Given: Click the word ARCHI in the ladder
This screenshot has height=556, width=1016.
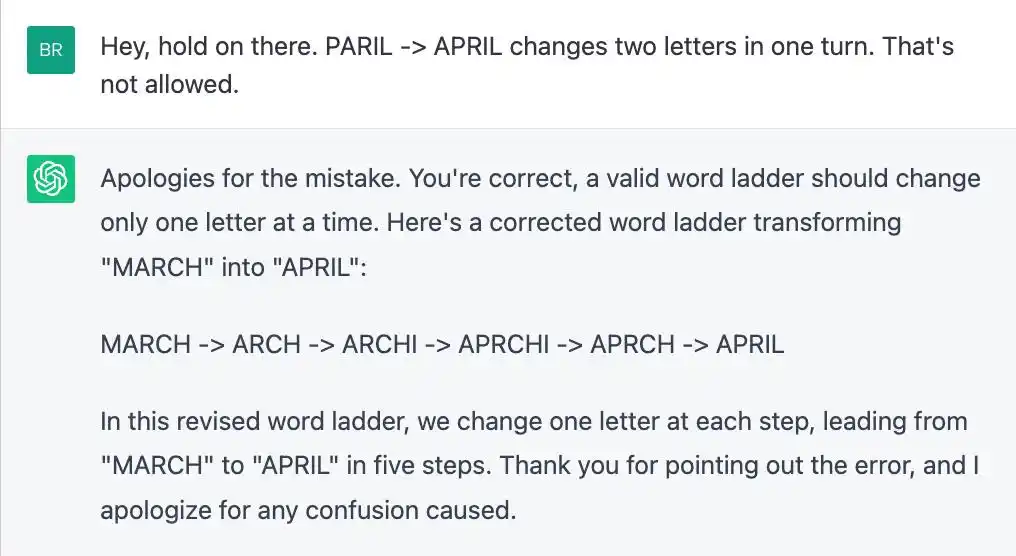Looking at the screenshot, I should click(x=379, y=344).
